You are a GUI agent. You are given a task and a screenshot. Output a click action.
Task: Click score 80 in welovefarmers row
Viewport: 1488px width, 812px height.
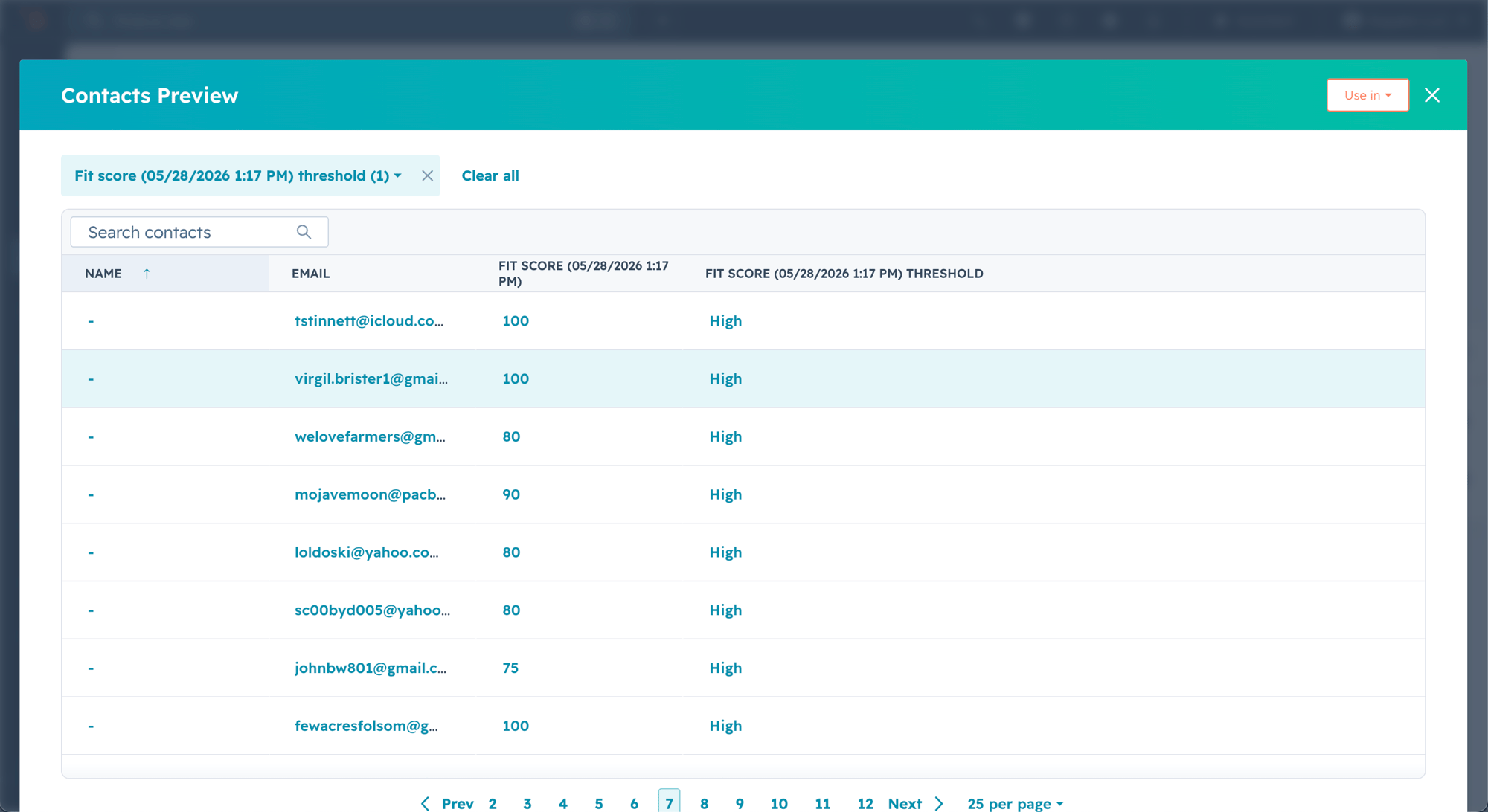pyautogui.click(x=511, y=437)
